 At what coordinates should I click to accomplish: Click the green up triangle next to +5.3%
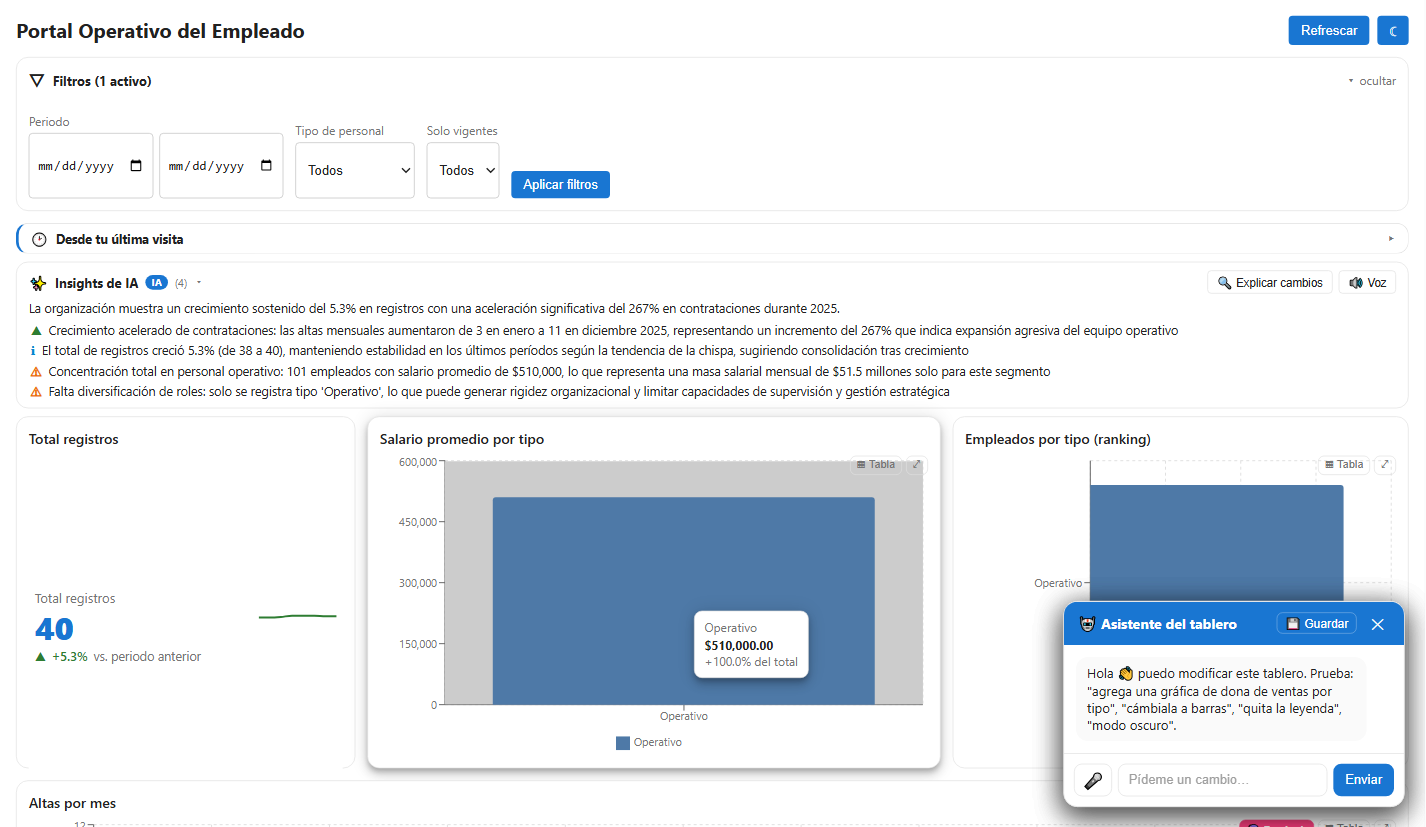click(x=40, y=657)
